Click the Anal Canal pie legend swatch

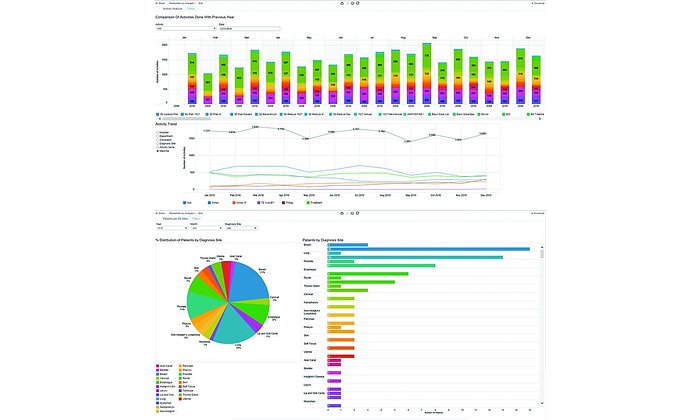coord(158,366)
